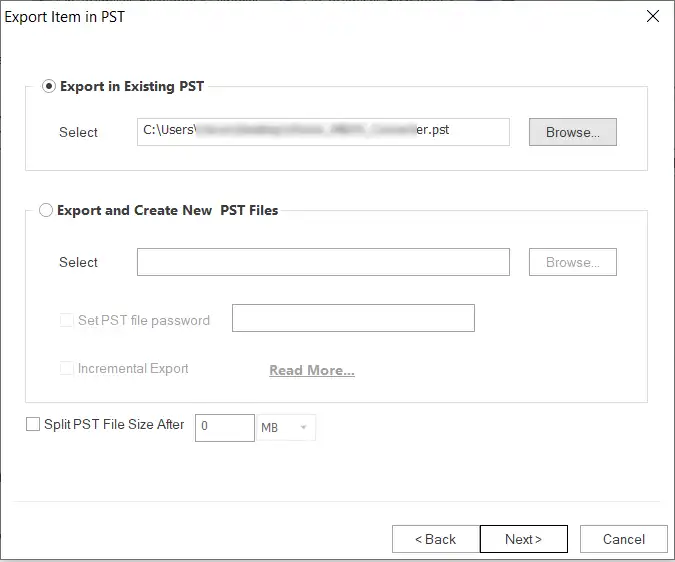
Task: Open the Read More link
Action: pyautogui.click(x=312, y=370)
